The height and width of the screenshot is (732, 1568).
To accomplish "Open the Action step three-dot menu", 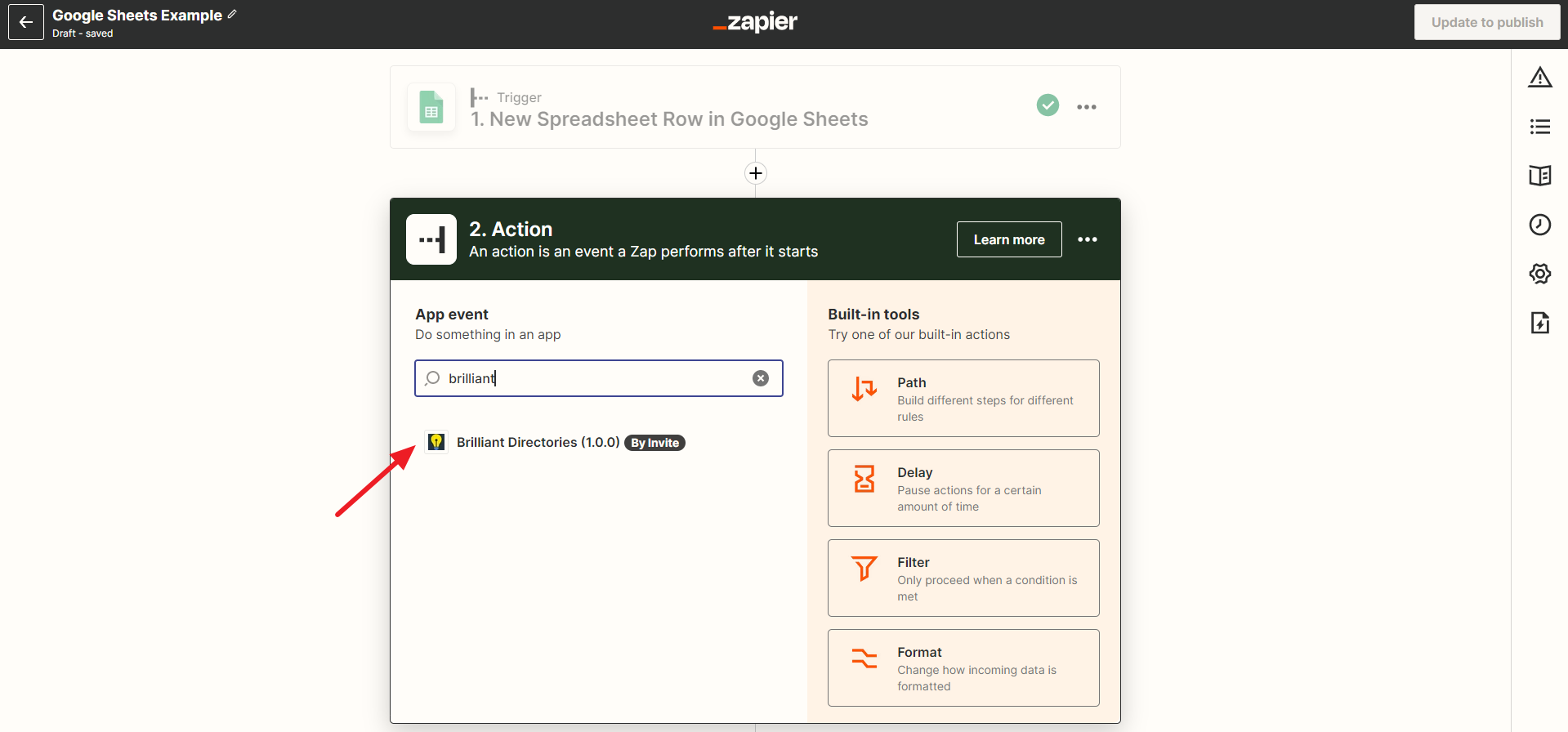I will [1088, 239].
